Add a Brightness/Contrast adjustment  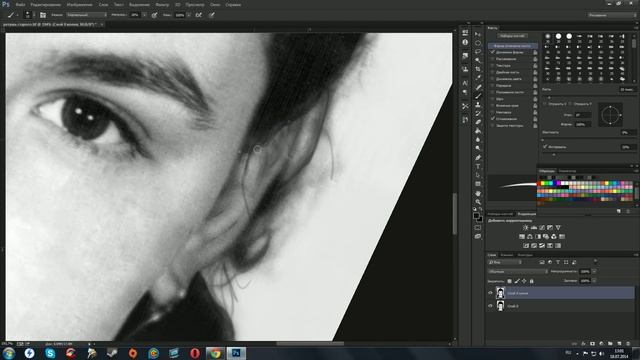526,227
